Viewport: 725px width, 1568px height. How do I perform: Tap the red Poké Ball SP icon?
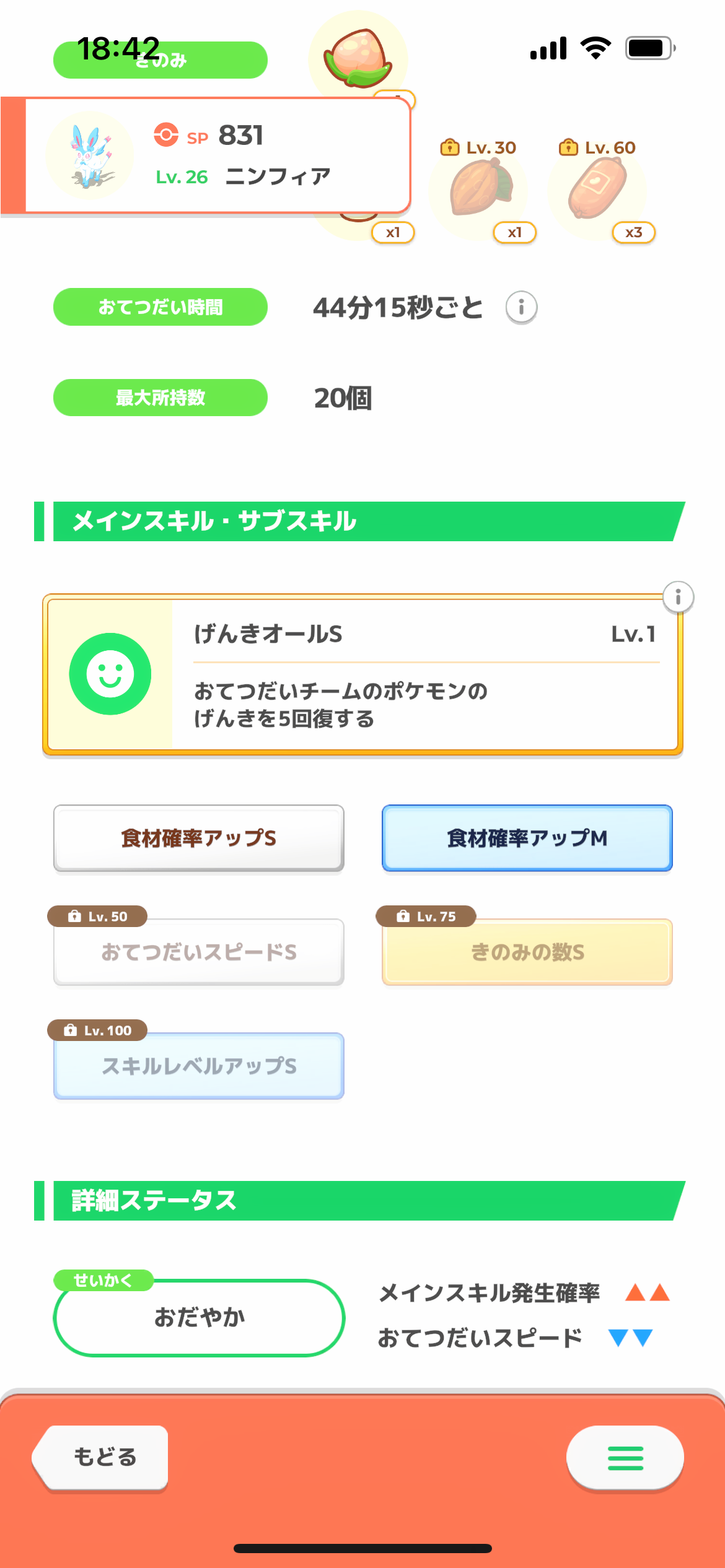(166, 134)
